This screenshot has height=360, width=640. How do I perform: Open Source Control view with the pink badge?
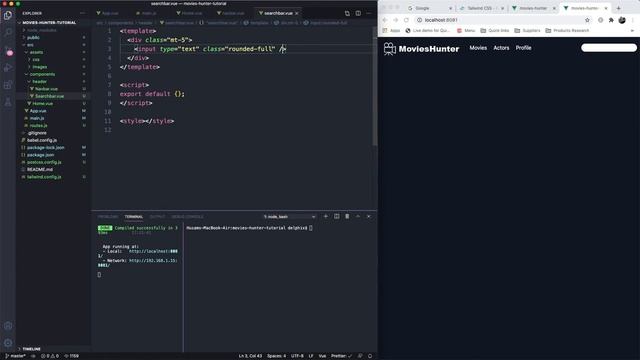[8, 51]
